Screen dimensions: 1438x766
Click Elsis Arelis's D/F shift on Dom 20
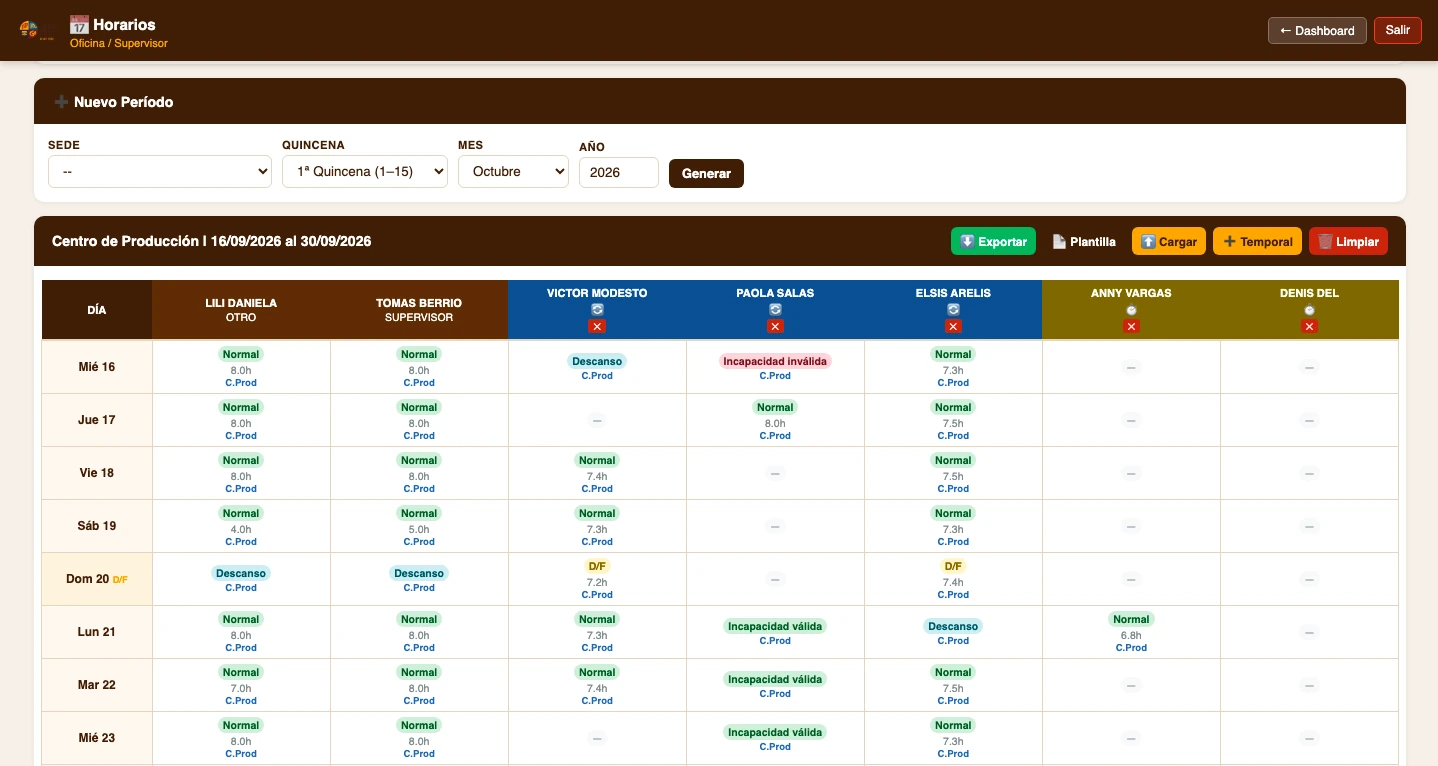(x=953, y=579)
